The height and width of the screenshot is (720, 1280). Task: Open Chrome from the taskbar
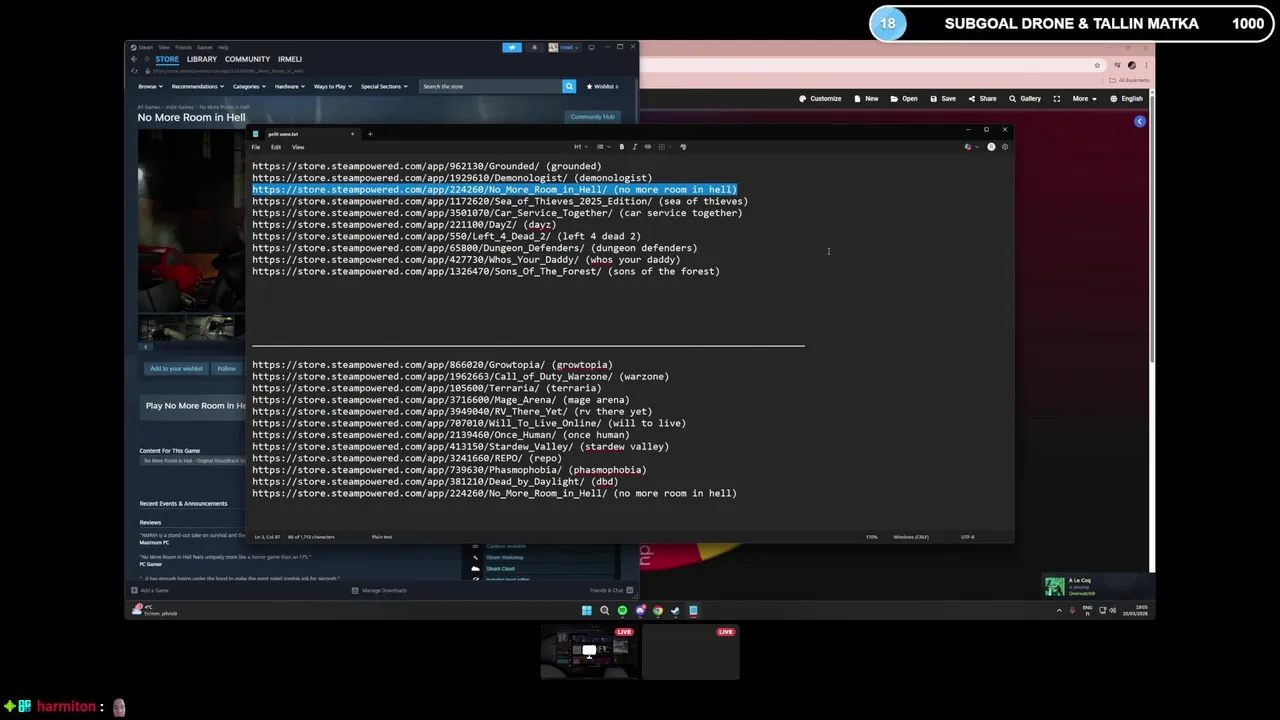coord(658,610)
